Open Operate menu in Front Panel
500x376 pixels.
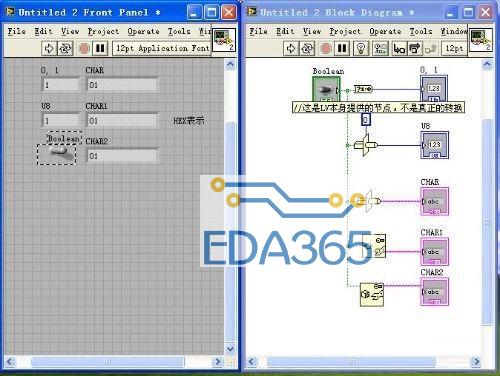[143, 31]
